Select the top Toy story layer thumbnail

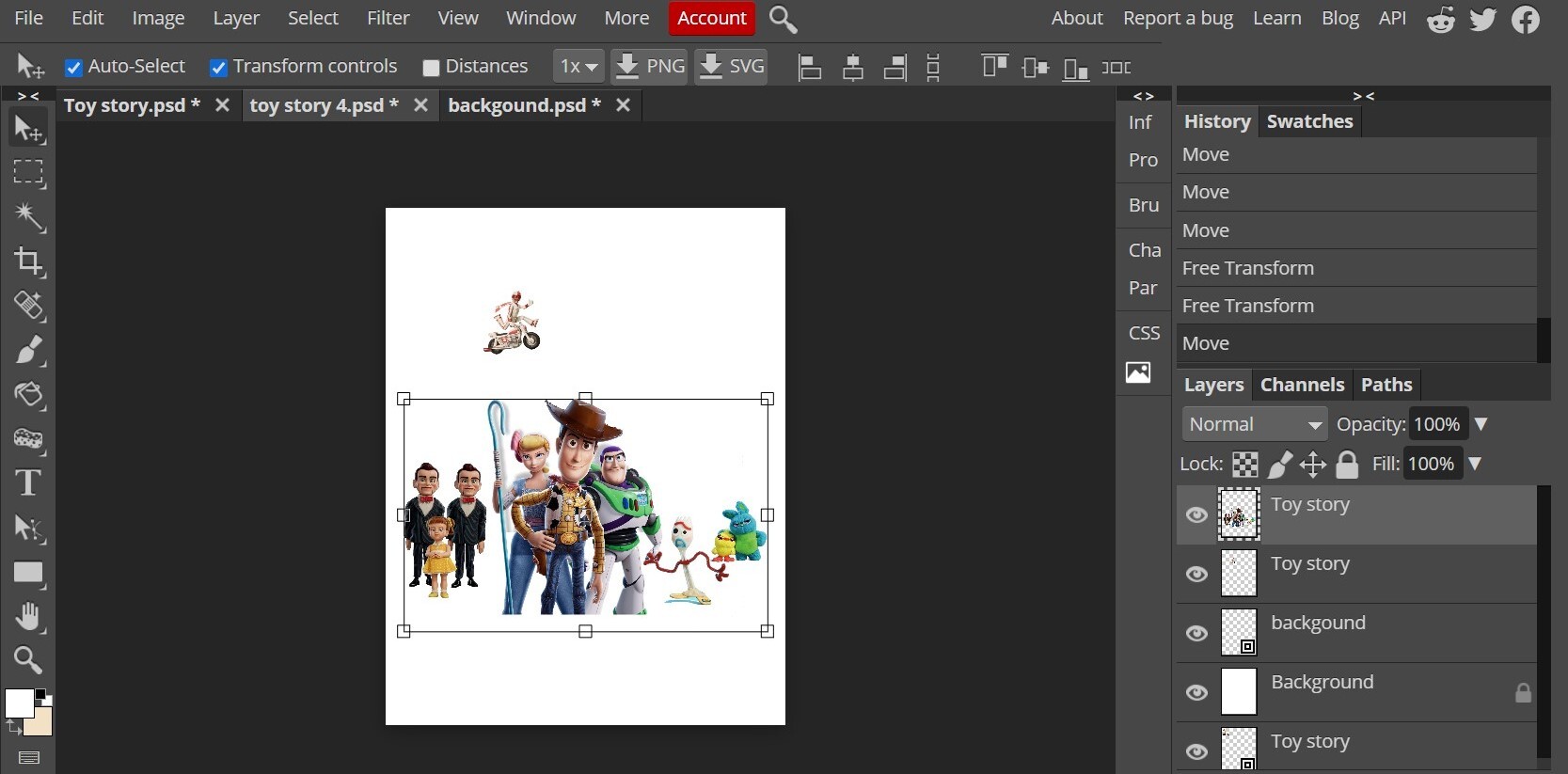coord(1238,514)
